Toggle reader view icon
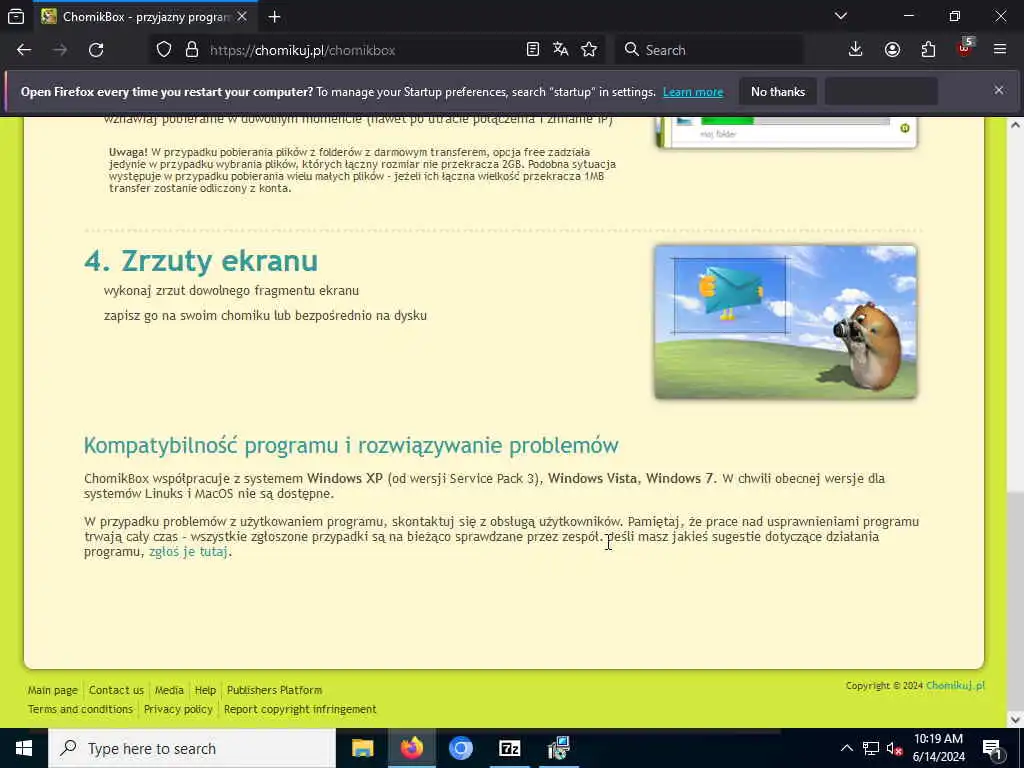 tap(533, 50)
